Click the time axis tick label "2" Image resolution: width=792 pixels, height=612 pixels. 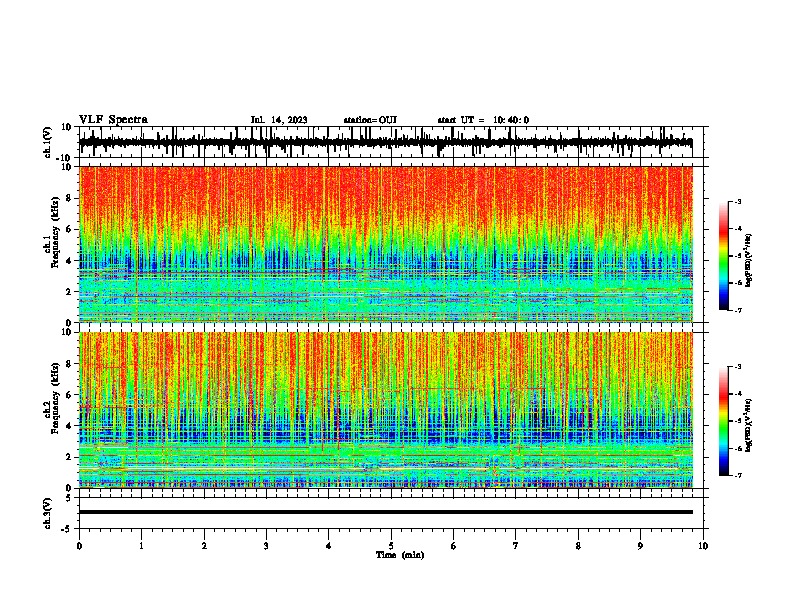click(x=204, y=546)
